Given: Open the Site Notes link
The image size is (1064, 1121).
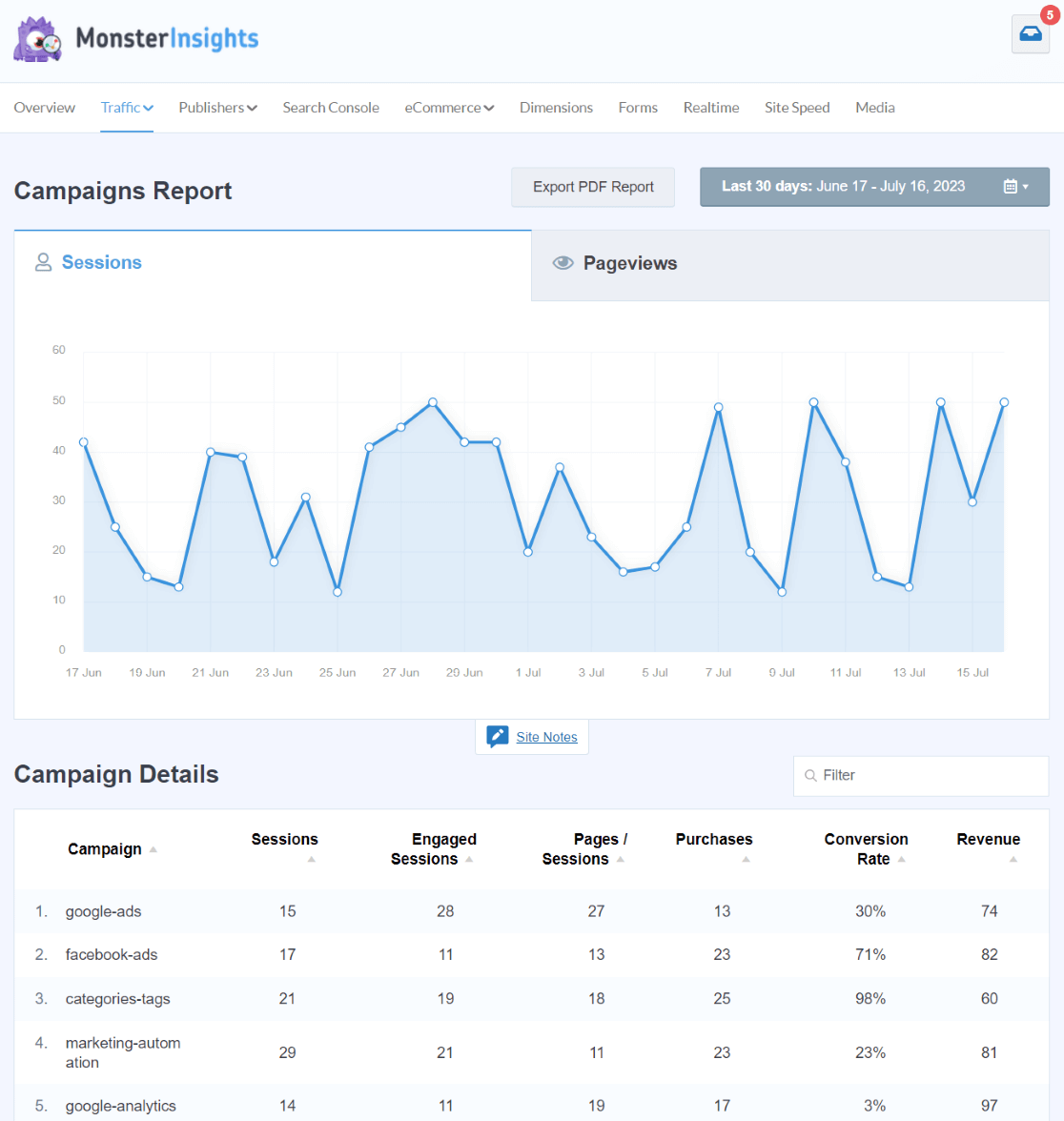Looking at the screenshot, I should point(547,737).
